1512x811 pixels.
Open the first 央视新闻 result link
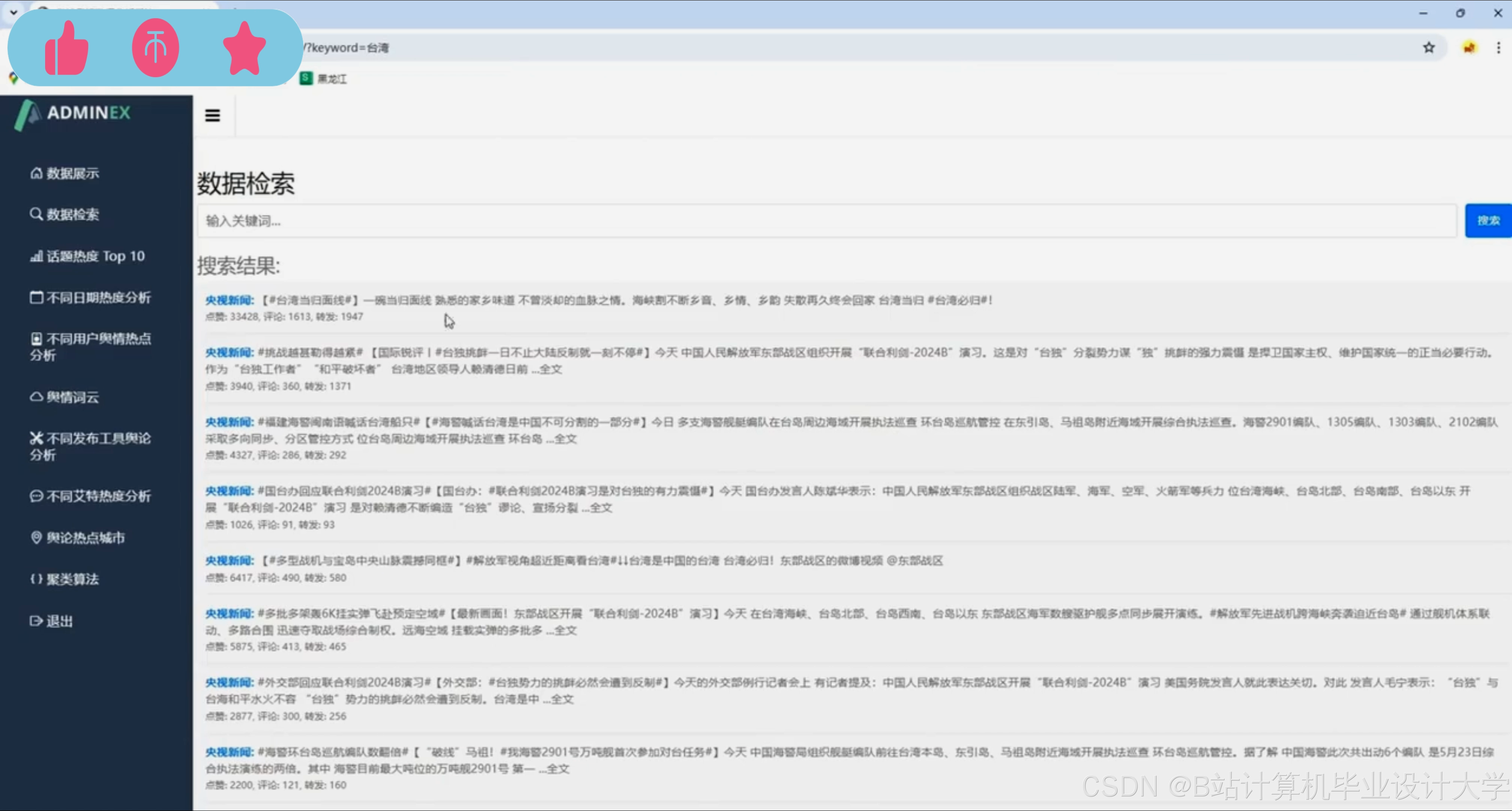pos(229,300)
